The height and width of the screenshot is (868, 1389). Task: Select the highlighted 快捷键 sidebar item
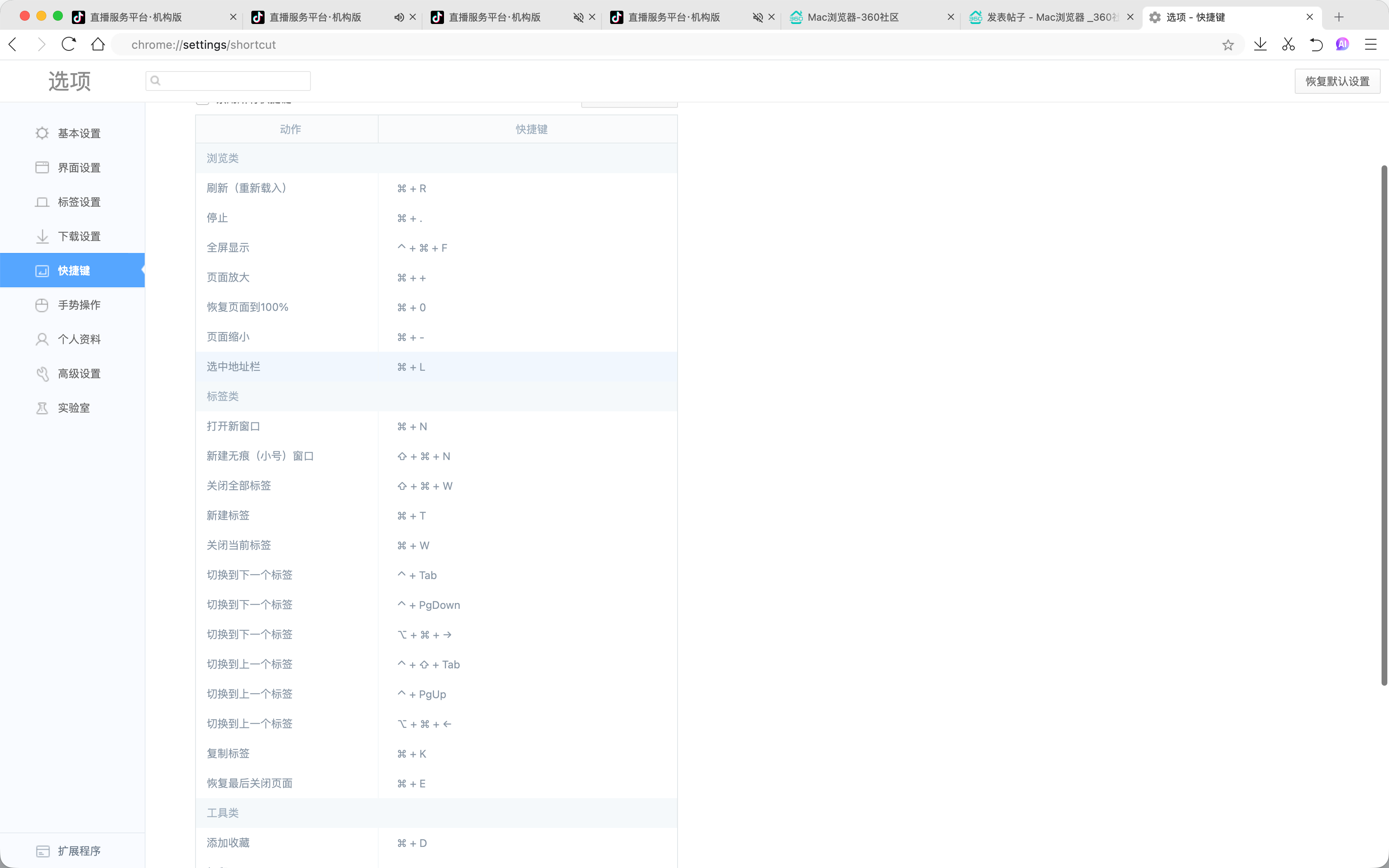pyautogui.click(x=72, y=270)
